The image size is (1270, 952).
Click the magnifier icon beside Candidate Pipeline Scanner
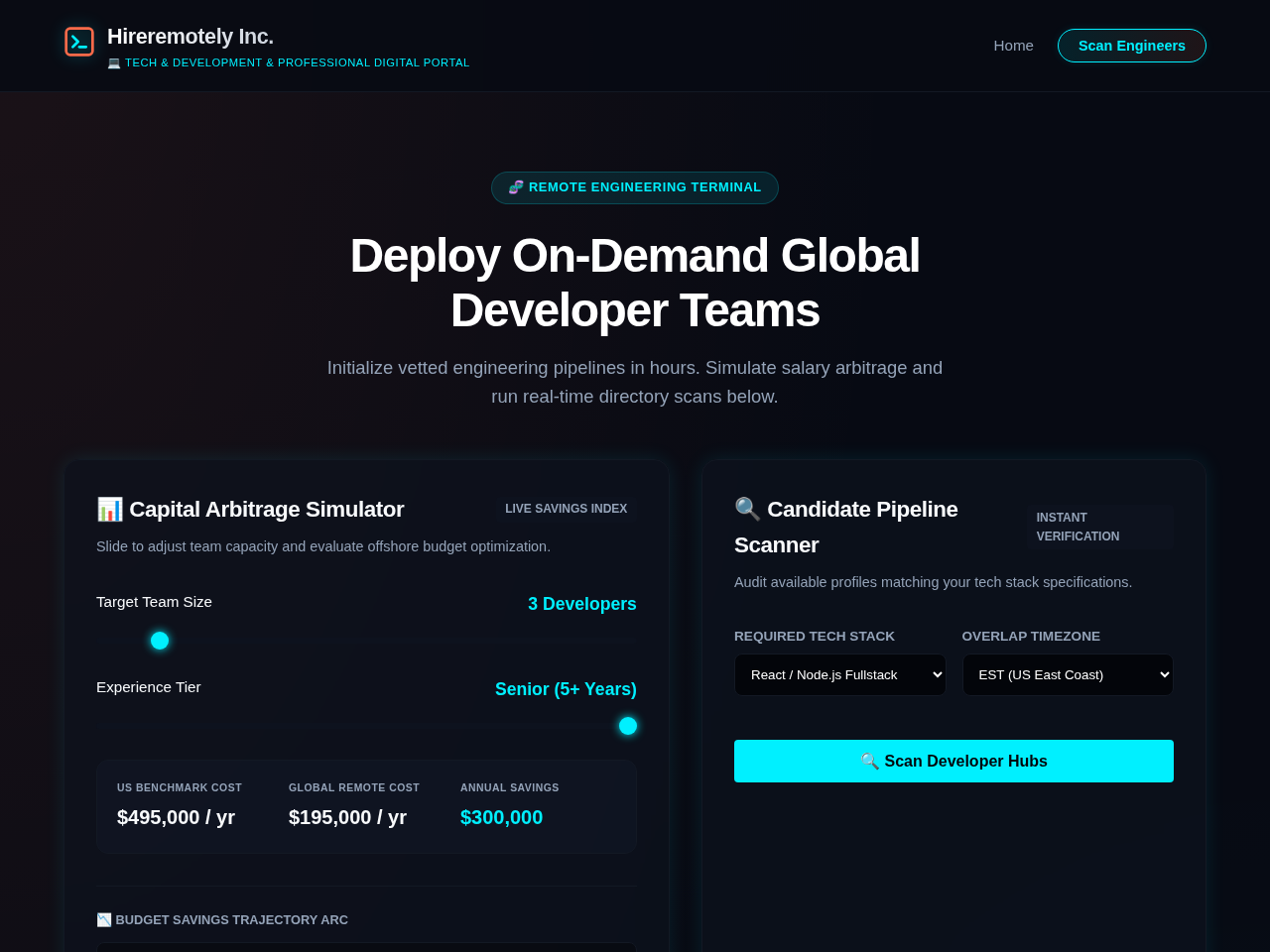(x=747, y=510)
